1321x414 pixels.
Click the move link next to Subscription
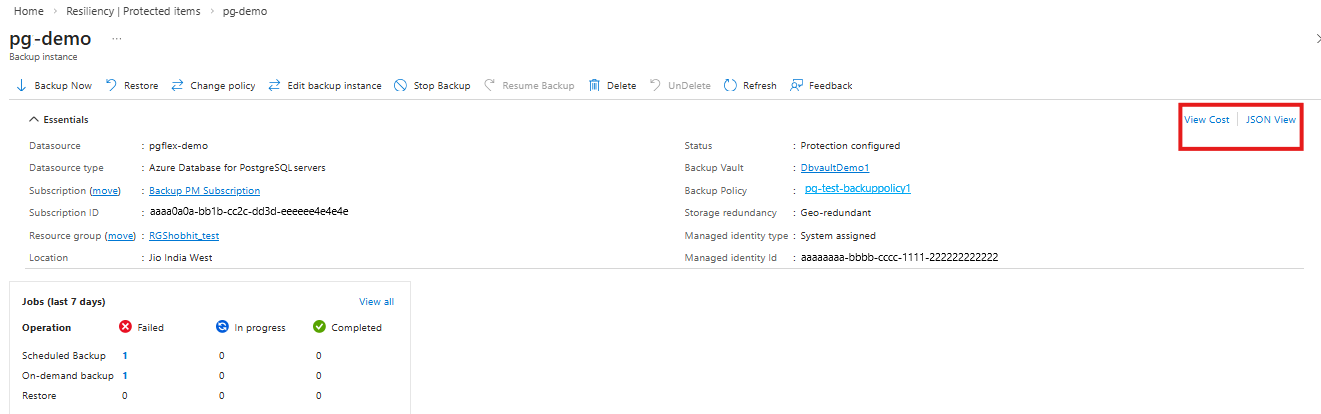105,191
